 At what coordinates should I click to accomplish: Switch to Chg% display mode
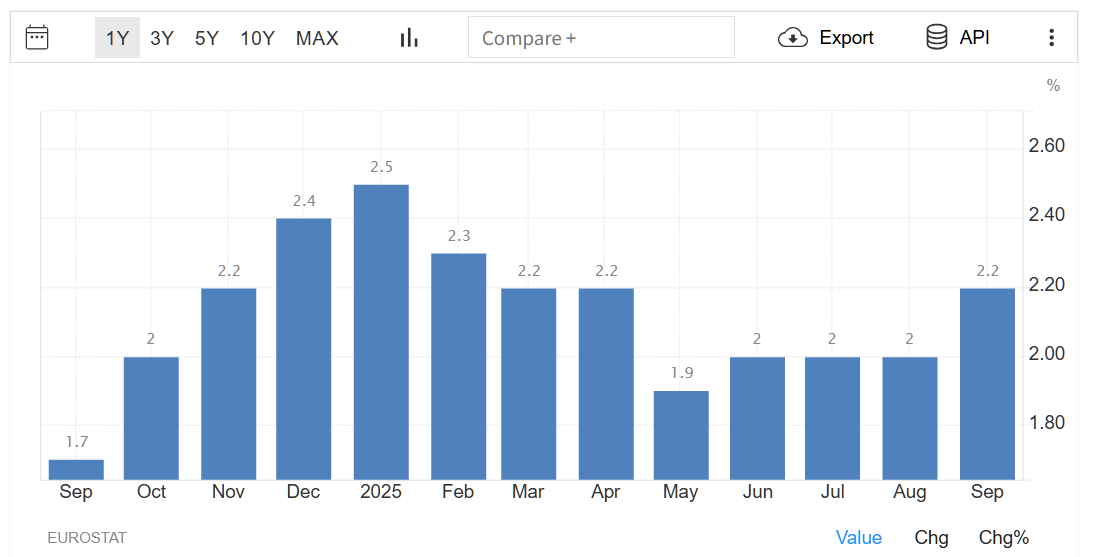(x=1003, y=538)
